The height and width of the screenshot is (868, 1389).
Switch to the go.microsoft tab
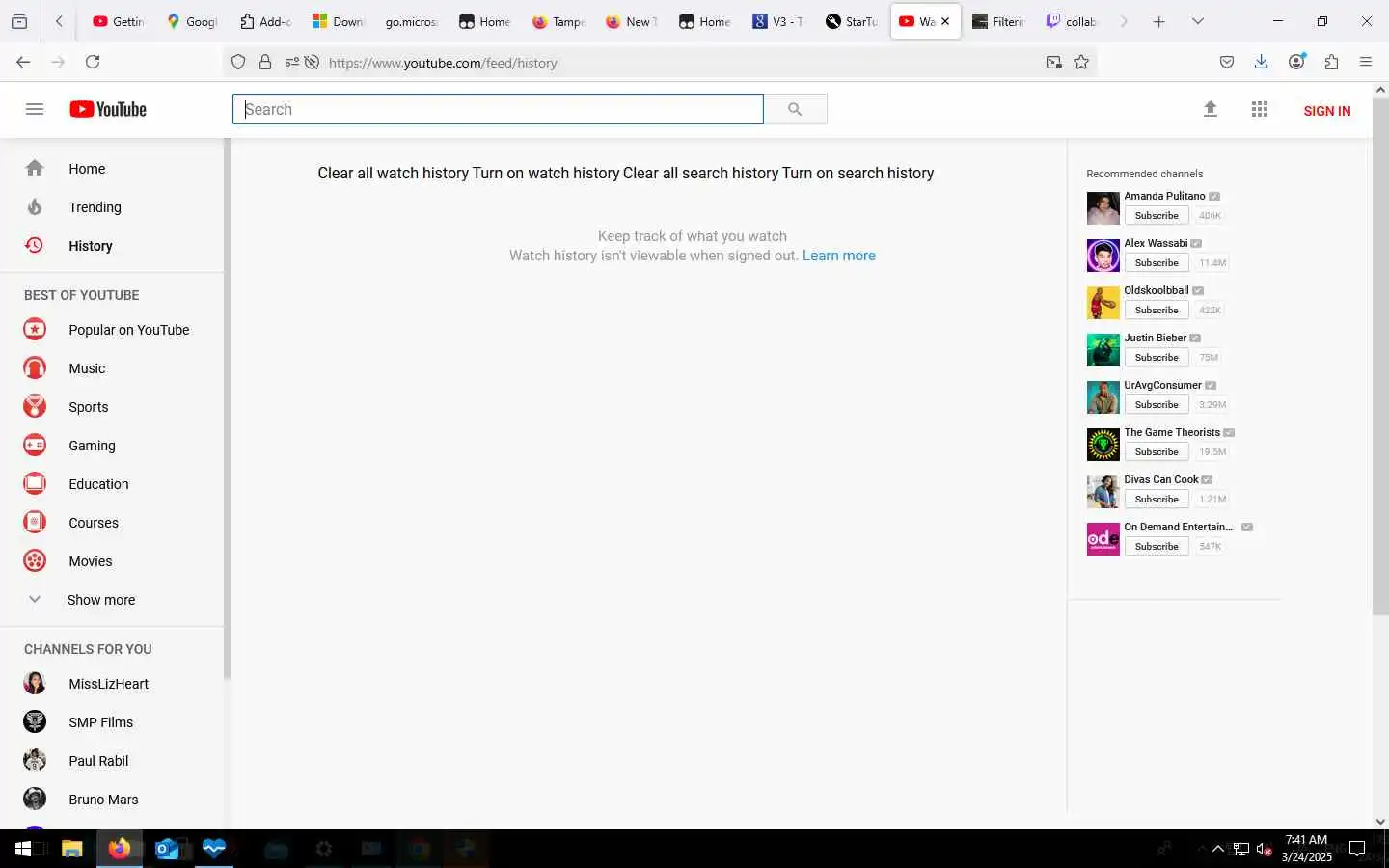(x=412, y=21)
